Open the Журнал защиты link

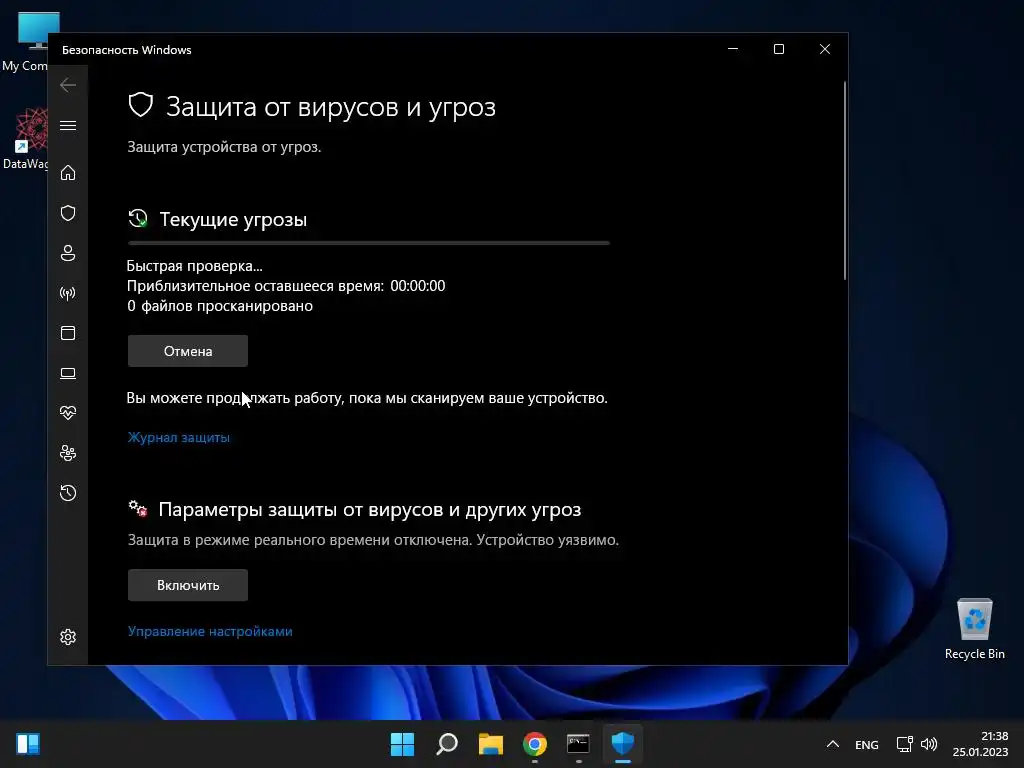178,438
